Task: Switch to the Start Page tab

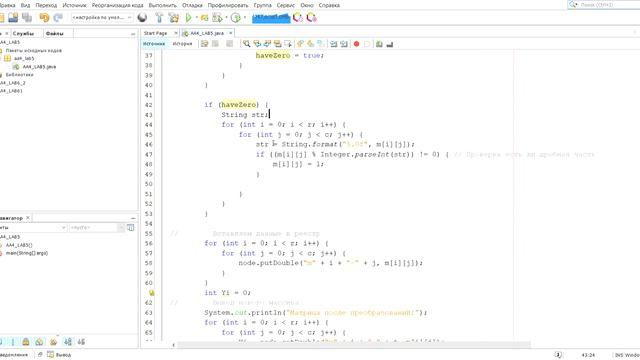Action: (156, 33)
